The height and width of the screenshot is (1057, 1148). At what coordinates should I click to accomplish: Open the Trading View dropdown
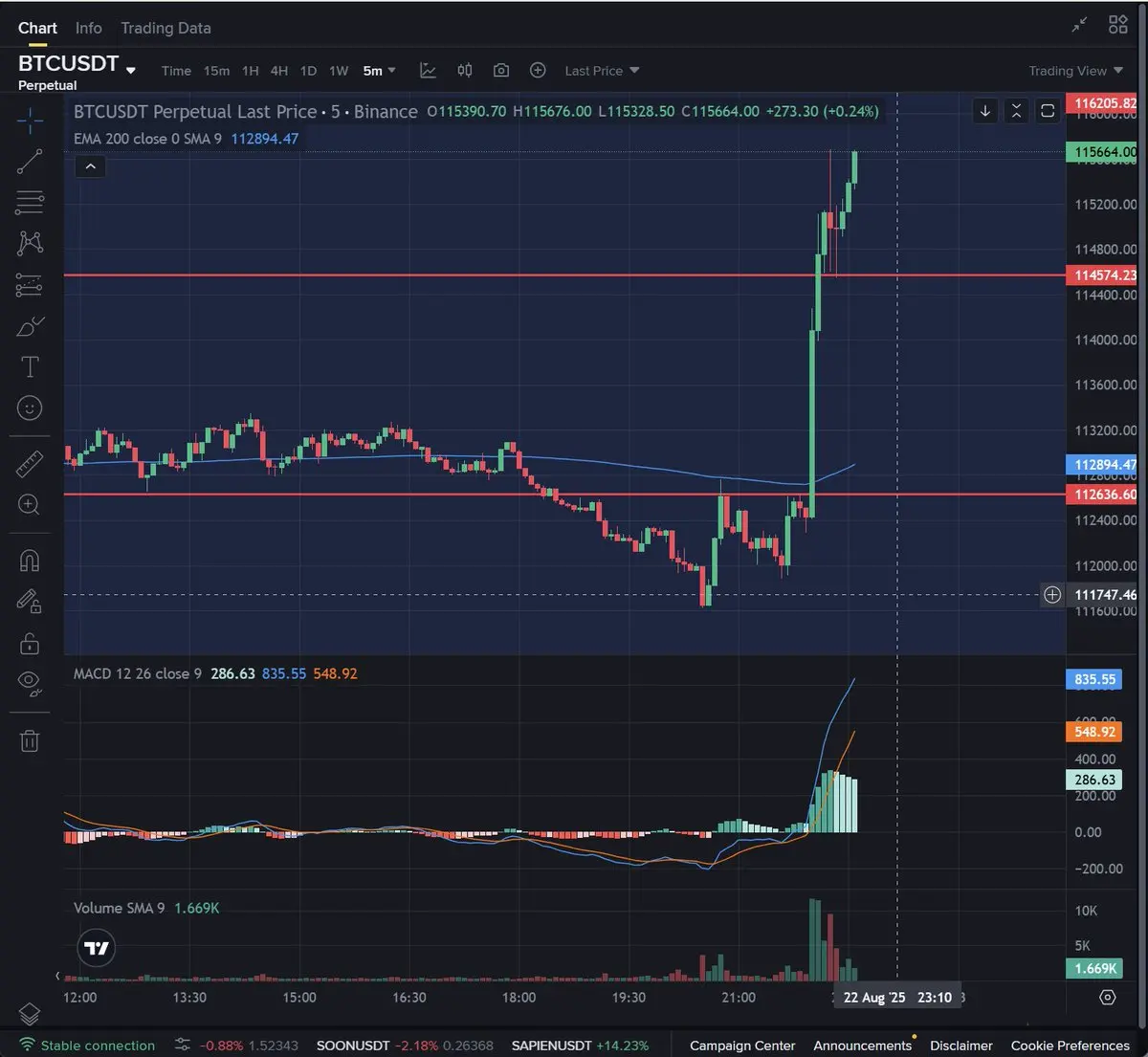pos(1075,71)
